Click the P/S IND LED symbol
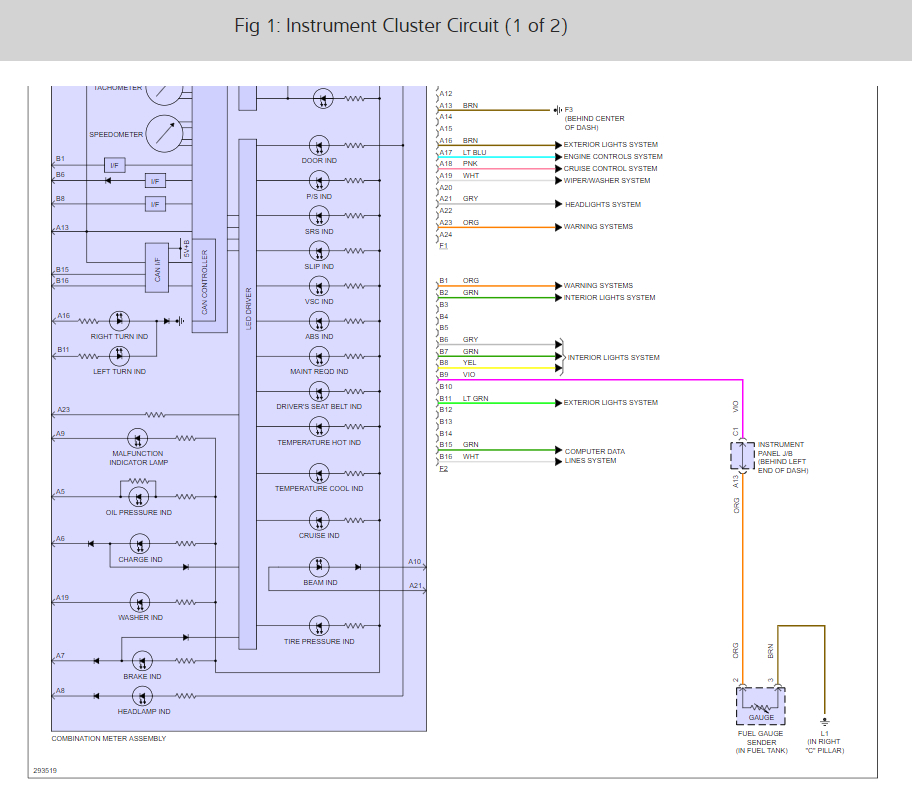This screenshot has height=802, width=912. pyautogui.click(x=319, y=181)
